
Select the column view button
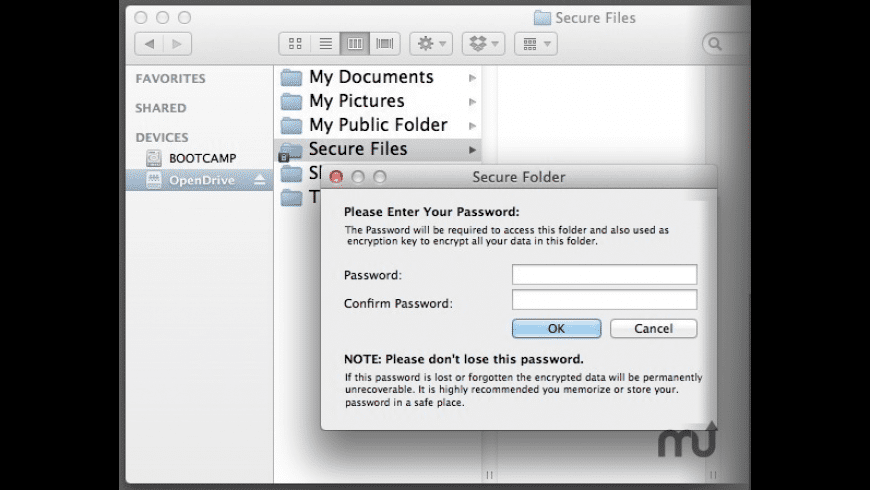(355, 44)
